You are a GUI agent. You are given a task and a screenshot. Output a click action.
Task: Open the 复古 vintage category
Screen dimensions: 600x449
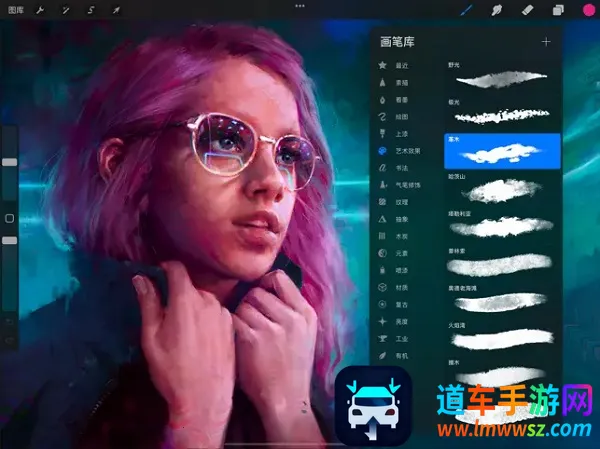click(393, 304)
